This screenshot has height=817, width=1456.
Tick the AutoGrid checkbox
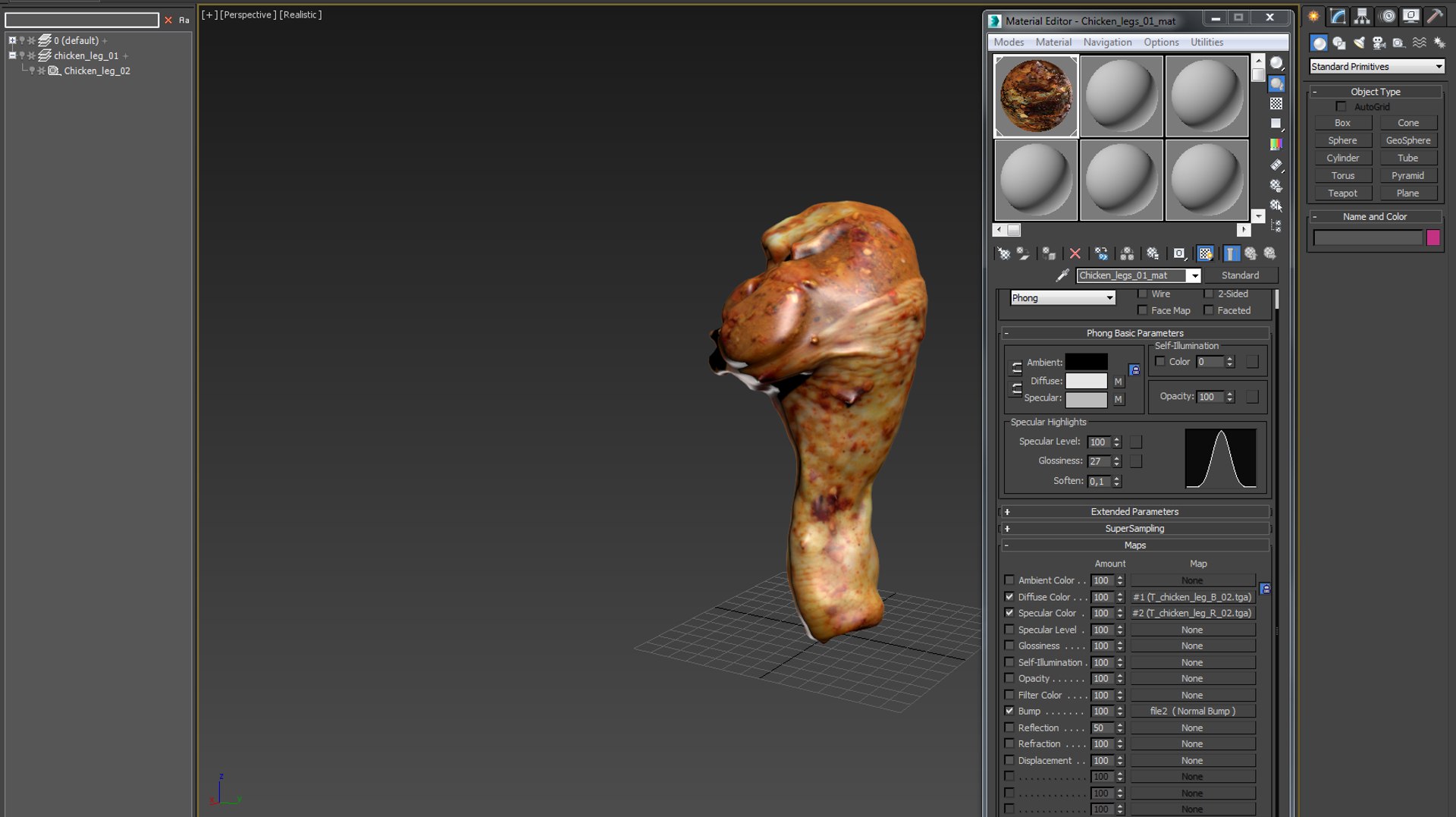[x=1341, y=107]
